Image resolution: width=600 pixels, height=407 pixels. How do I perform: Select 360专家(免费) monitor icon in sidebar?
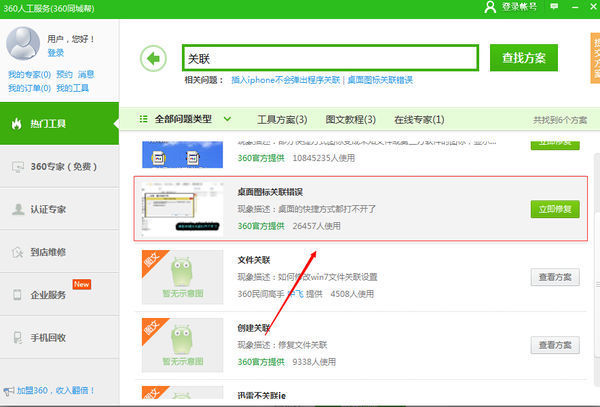coord(16,167)
